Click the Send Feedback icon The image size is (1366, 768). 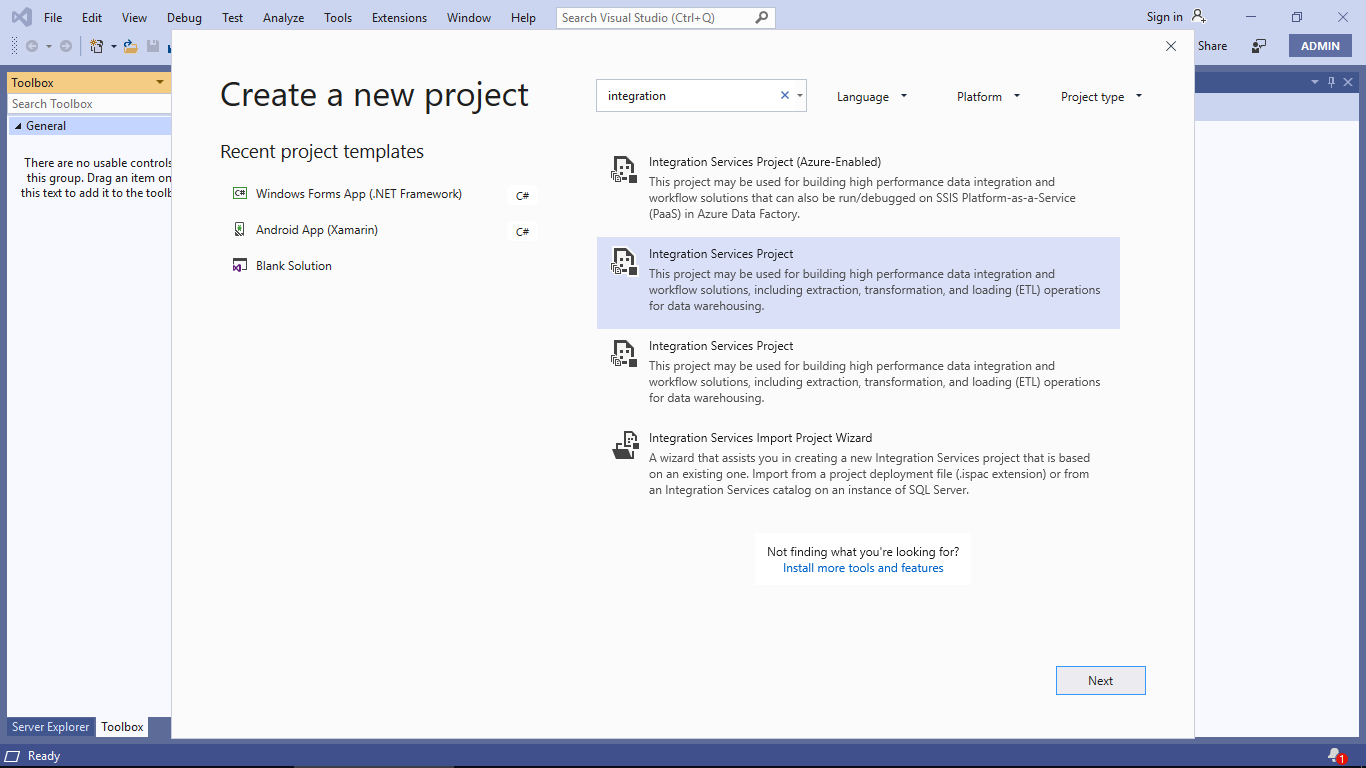coord(1259,46)
